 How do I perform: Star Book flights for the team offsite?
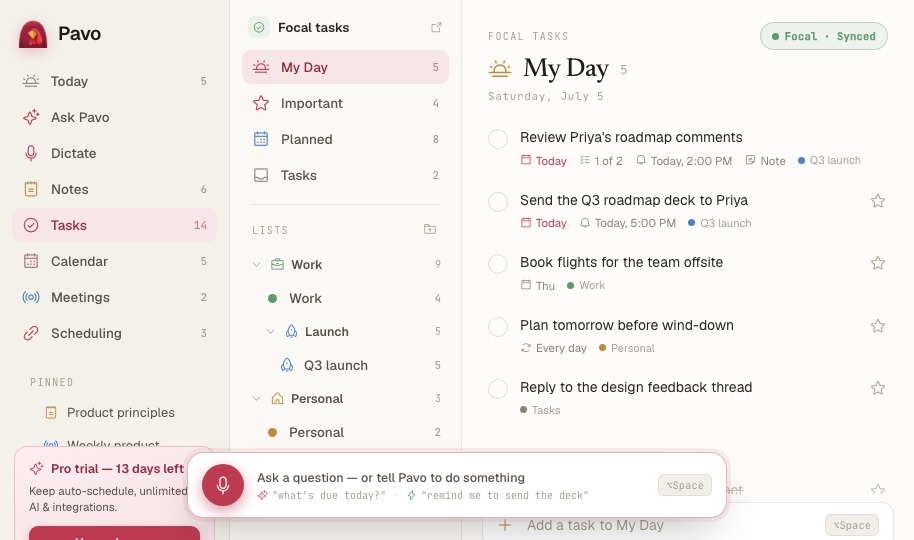point(878,263)
